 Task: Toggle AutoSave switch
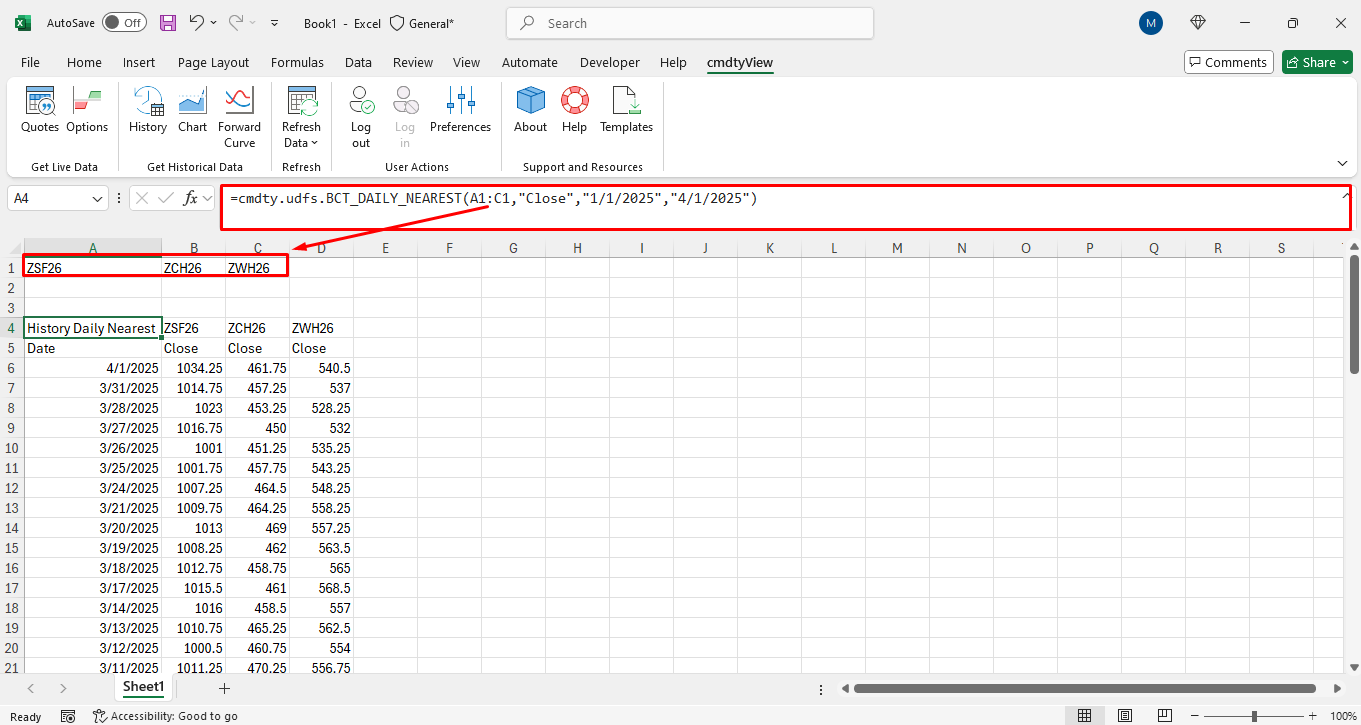(124, 23)
